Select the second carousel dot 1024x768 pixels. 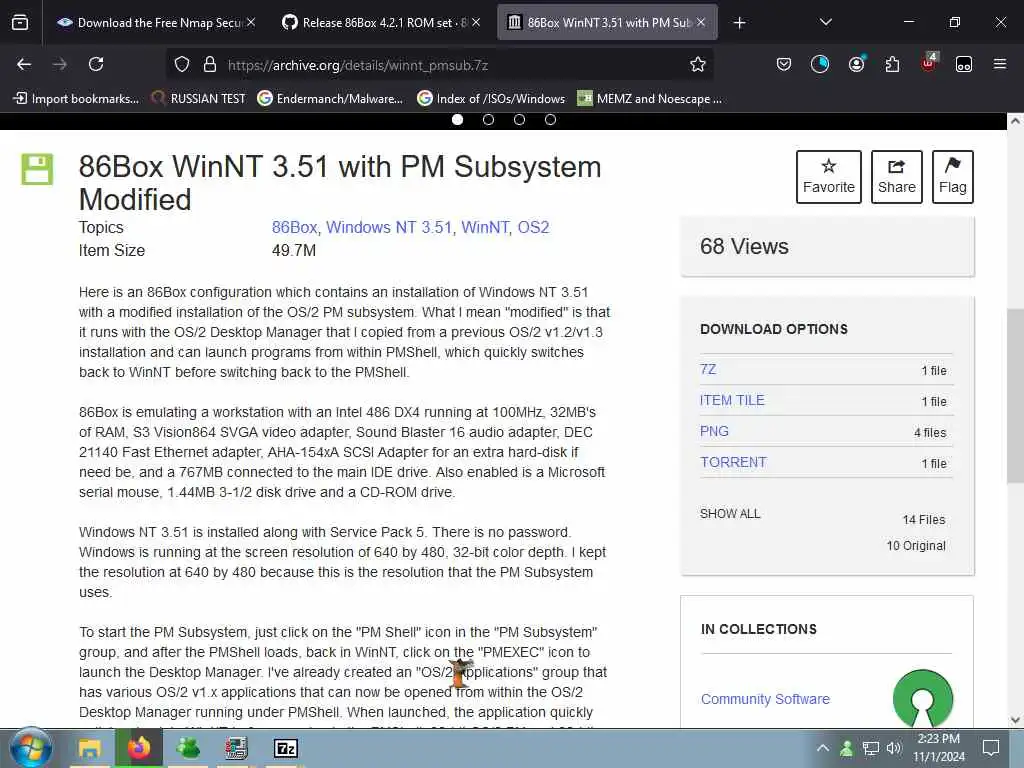pyautogui.click(x=488, y=120)
